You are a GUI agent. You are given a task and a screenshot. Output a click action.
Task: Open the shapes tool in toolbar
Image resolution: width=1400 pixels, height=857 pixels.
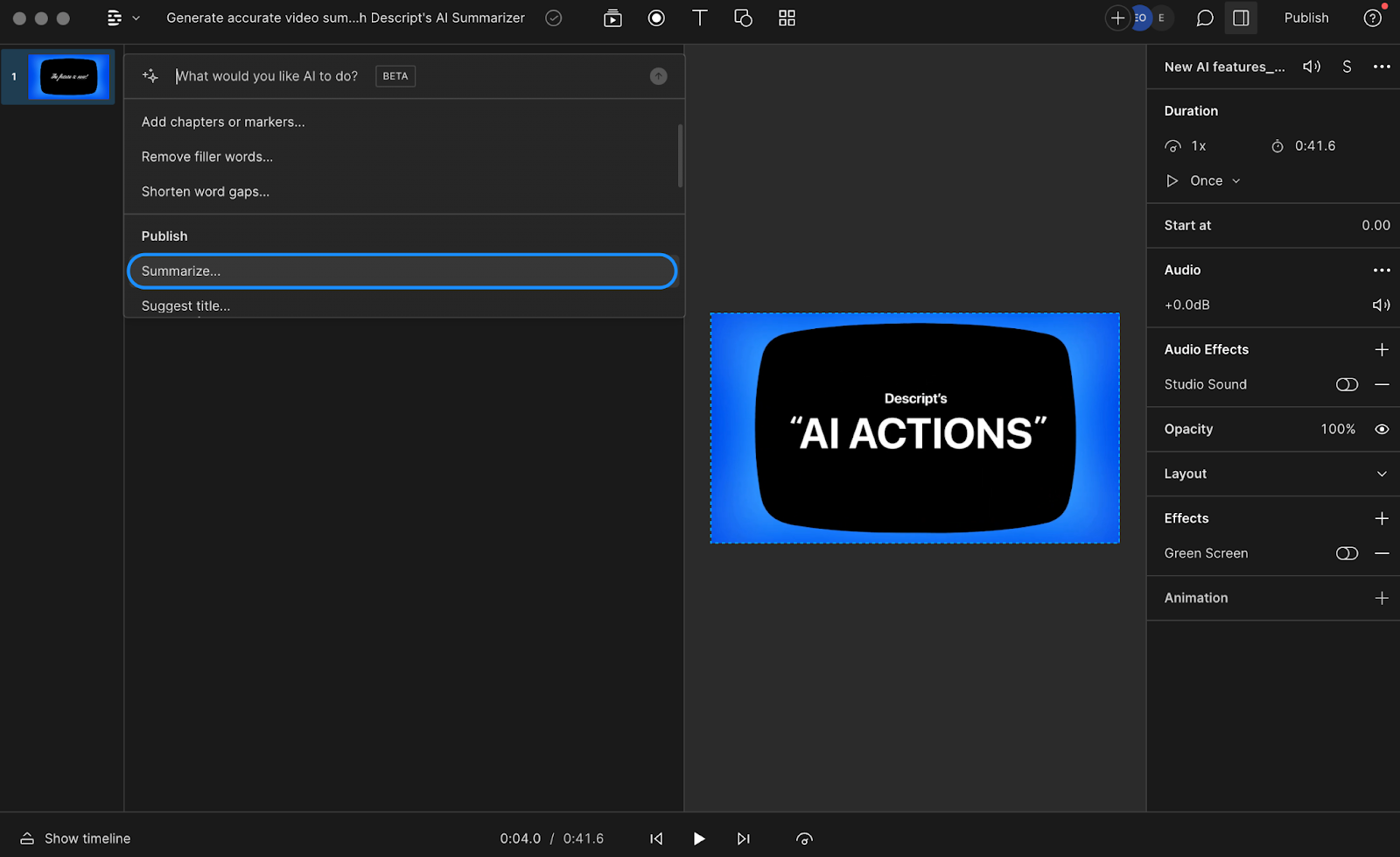click(743, 18)
